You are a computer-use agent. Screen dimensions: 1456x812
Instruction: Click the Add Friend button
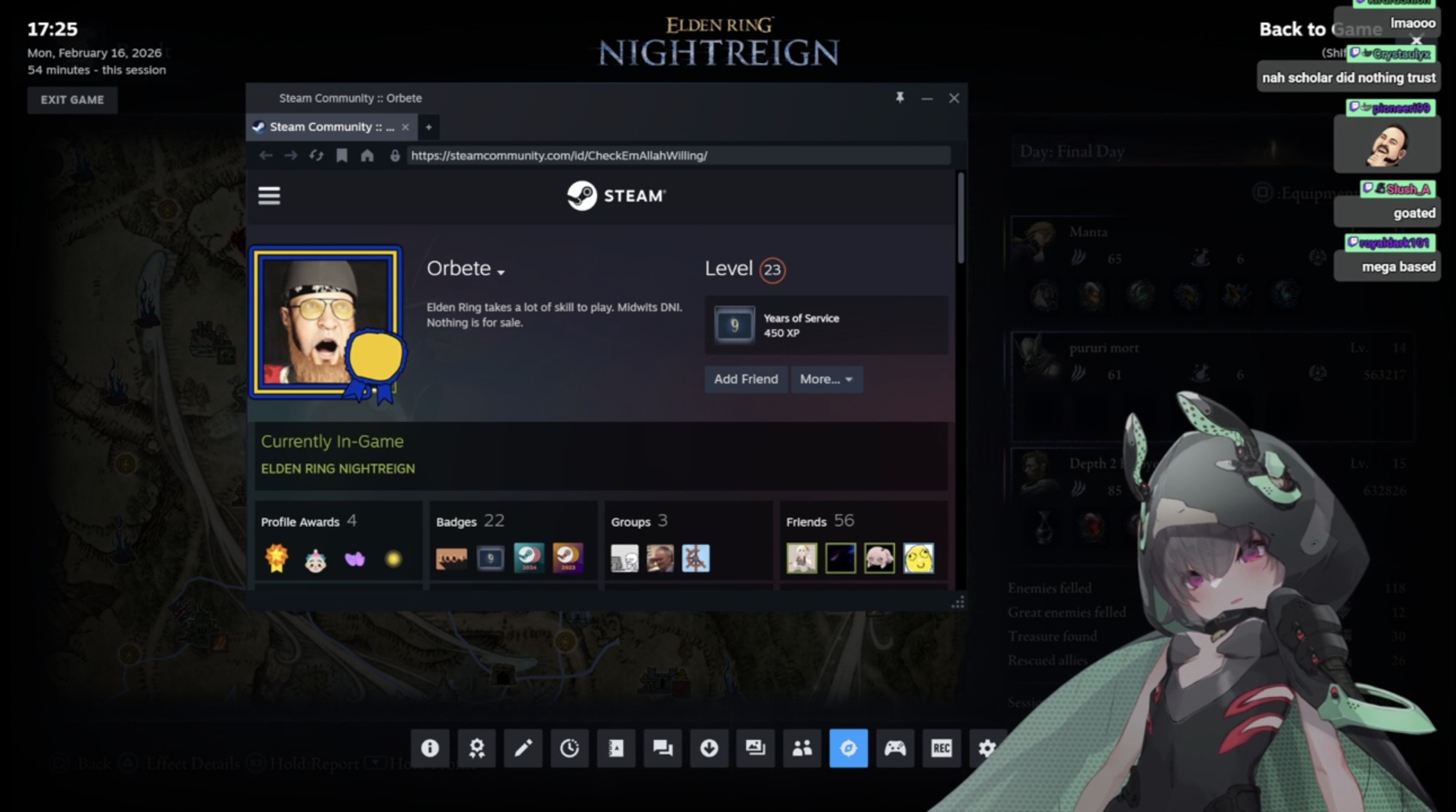745,379
